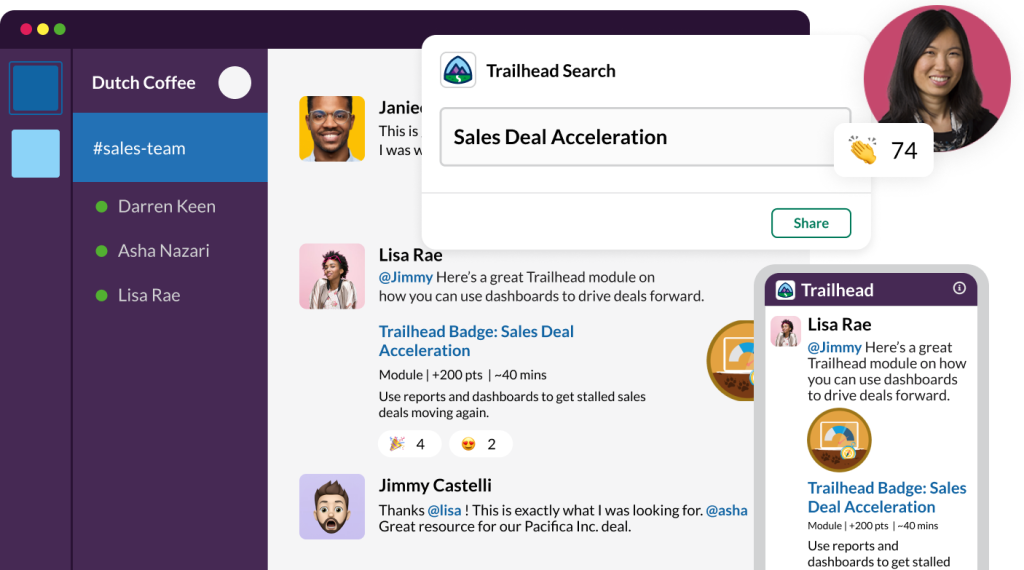Click the Lisa Rae name in mobile panel

point(839,325)
